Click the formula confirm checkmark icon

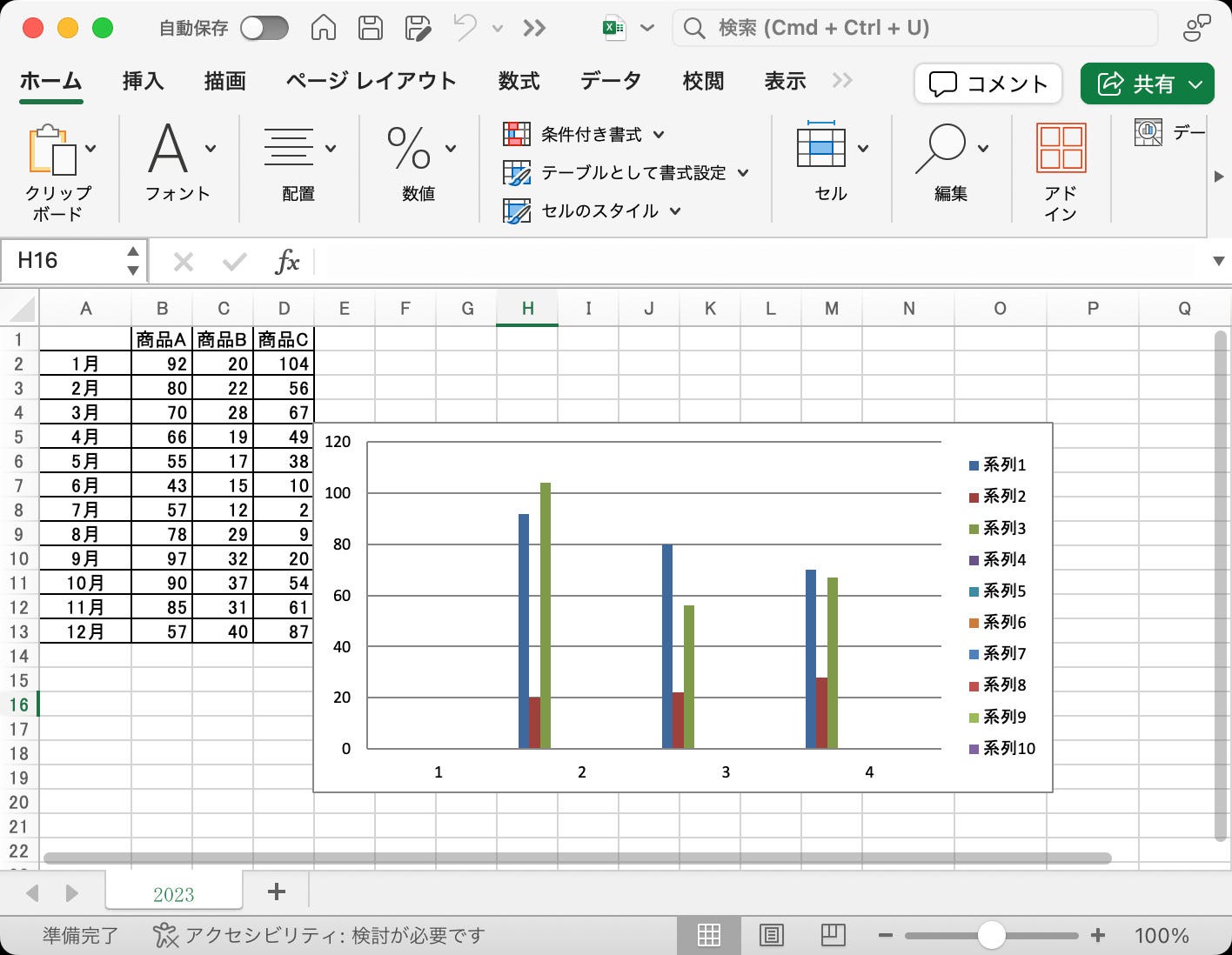(235, 261)
